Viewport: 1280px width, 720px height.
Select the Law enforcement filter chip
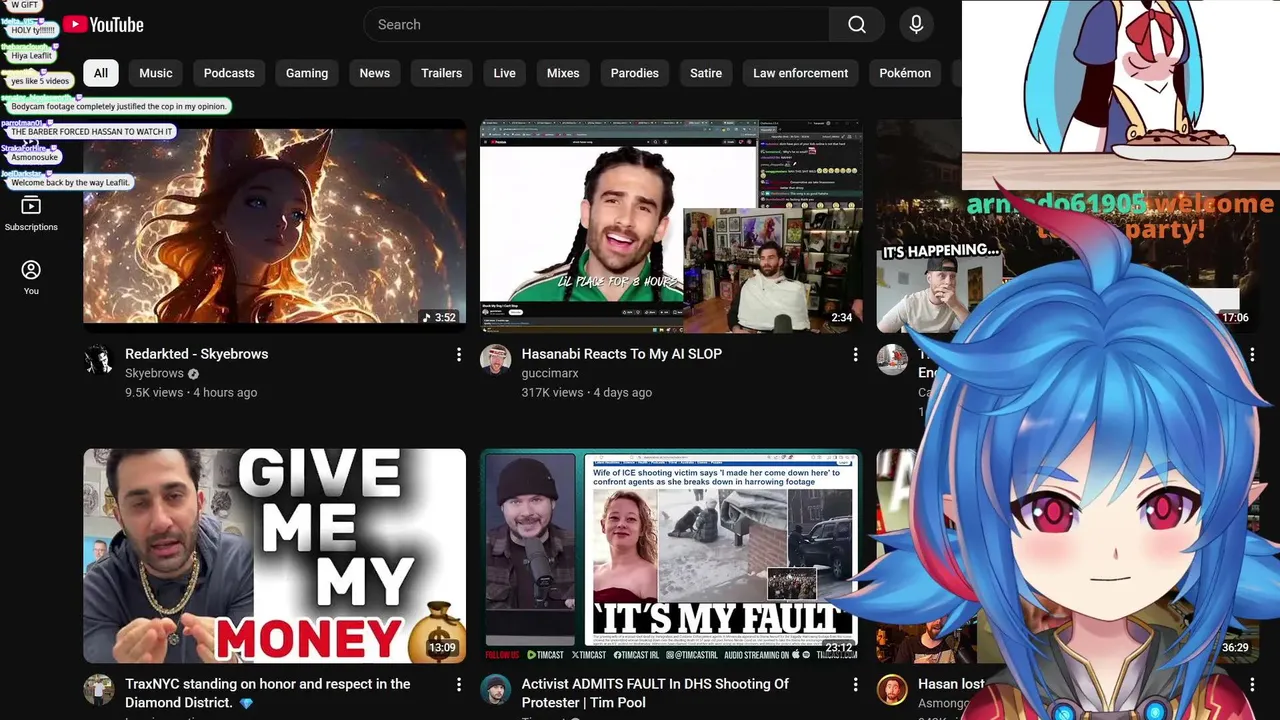tap(800, 73)
